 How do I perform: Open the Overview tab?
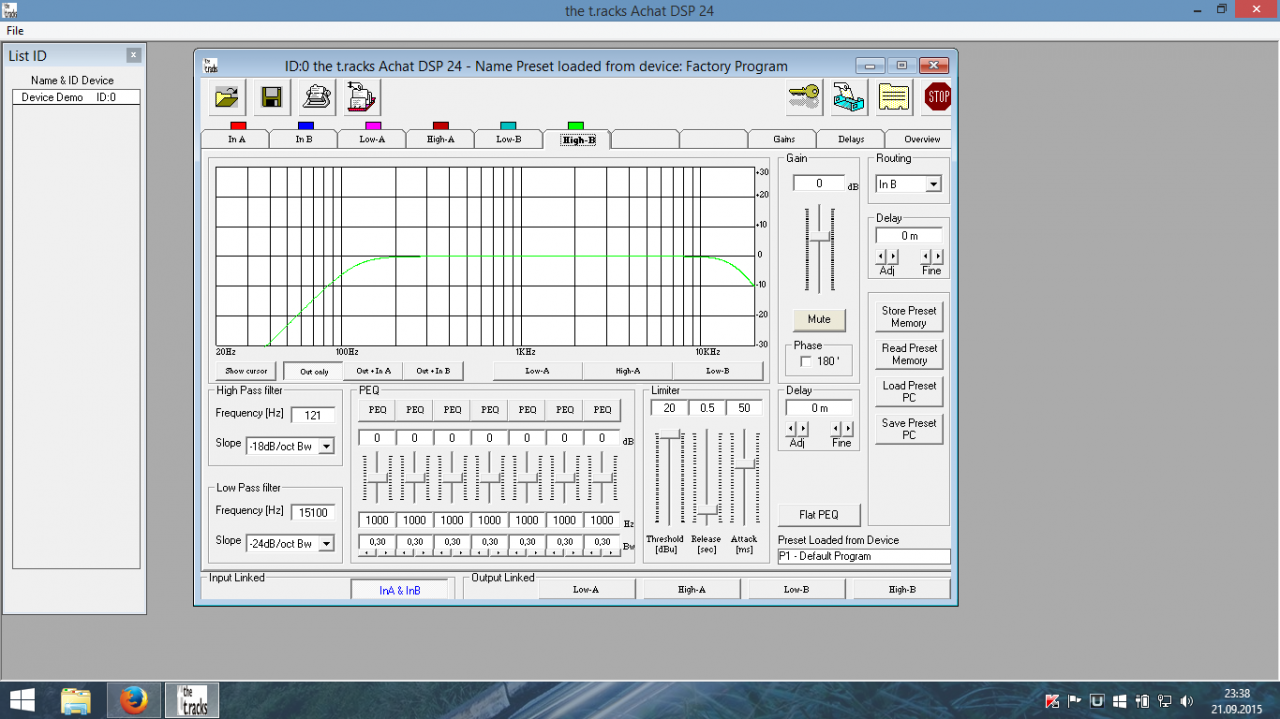click(921, 139)
